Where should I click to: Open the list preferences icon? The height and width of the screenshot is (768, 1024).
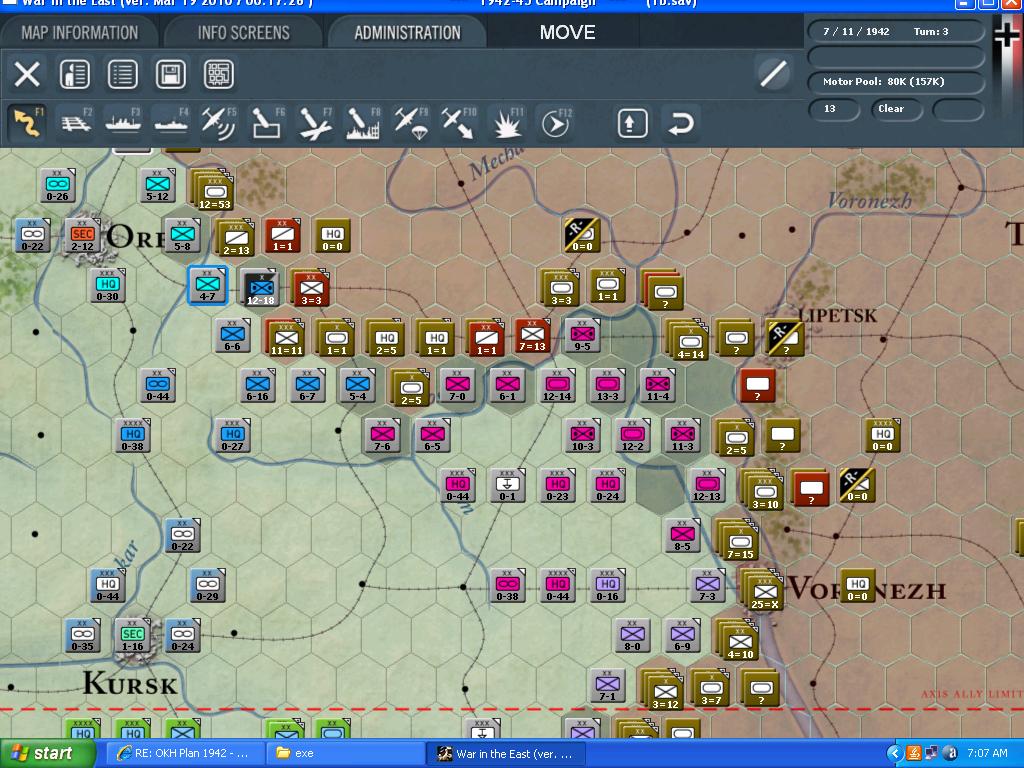pos(123,74)
